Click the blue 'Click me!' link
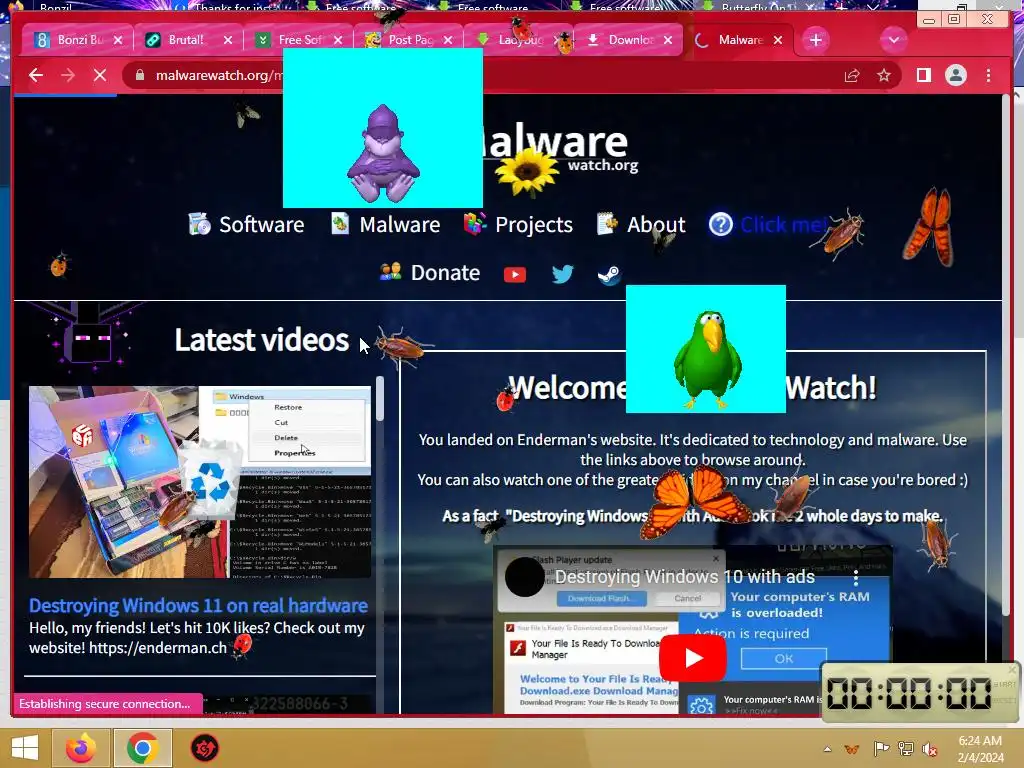 tap(784, 225)
